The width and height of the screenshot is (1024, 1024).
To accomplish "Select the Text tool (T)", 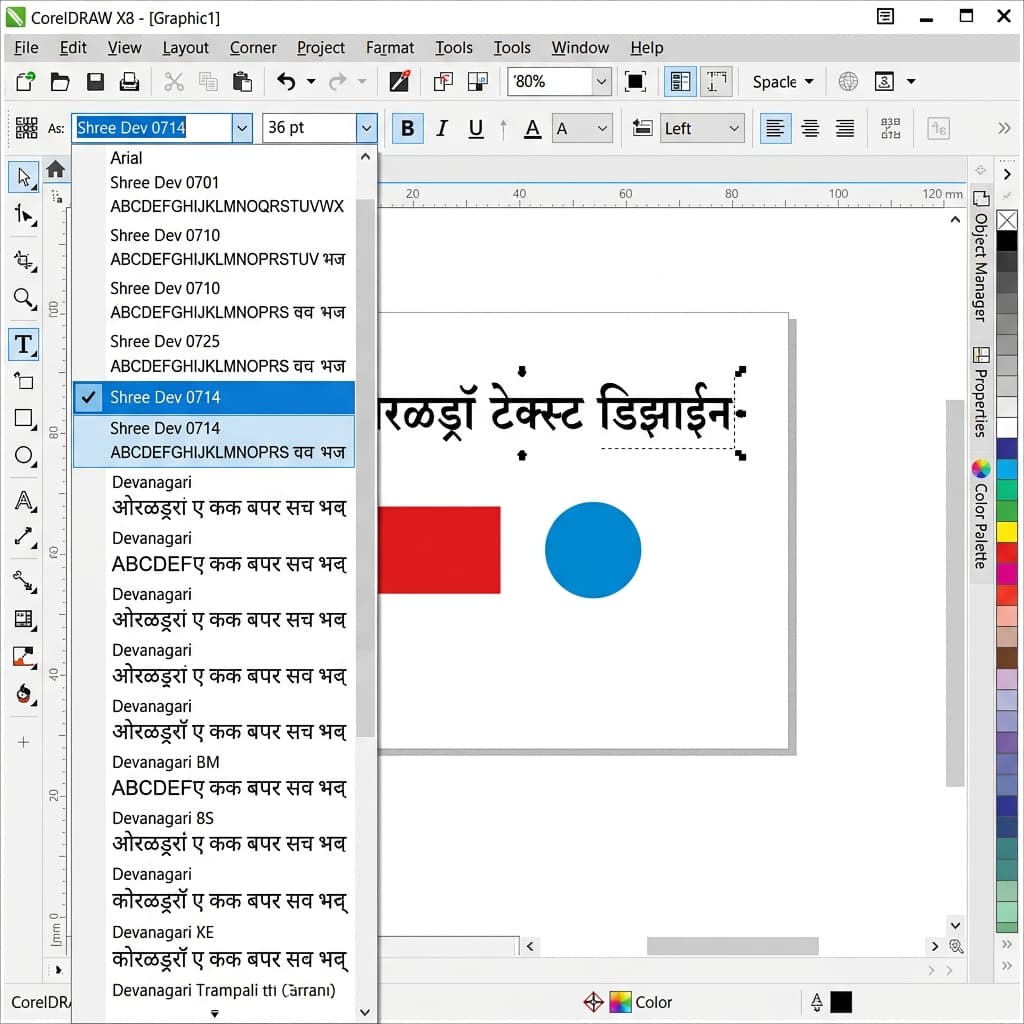I will 24,344.
